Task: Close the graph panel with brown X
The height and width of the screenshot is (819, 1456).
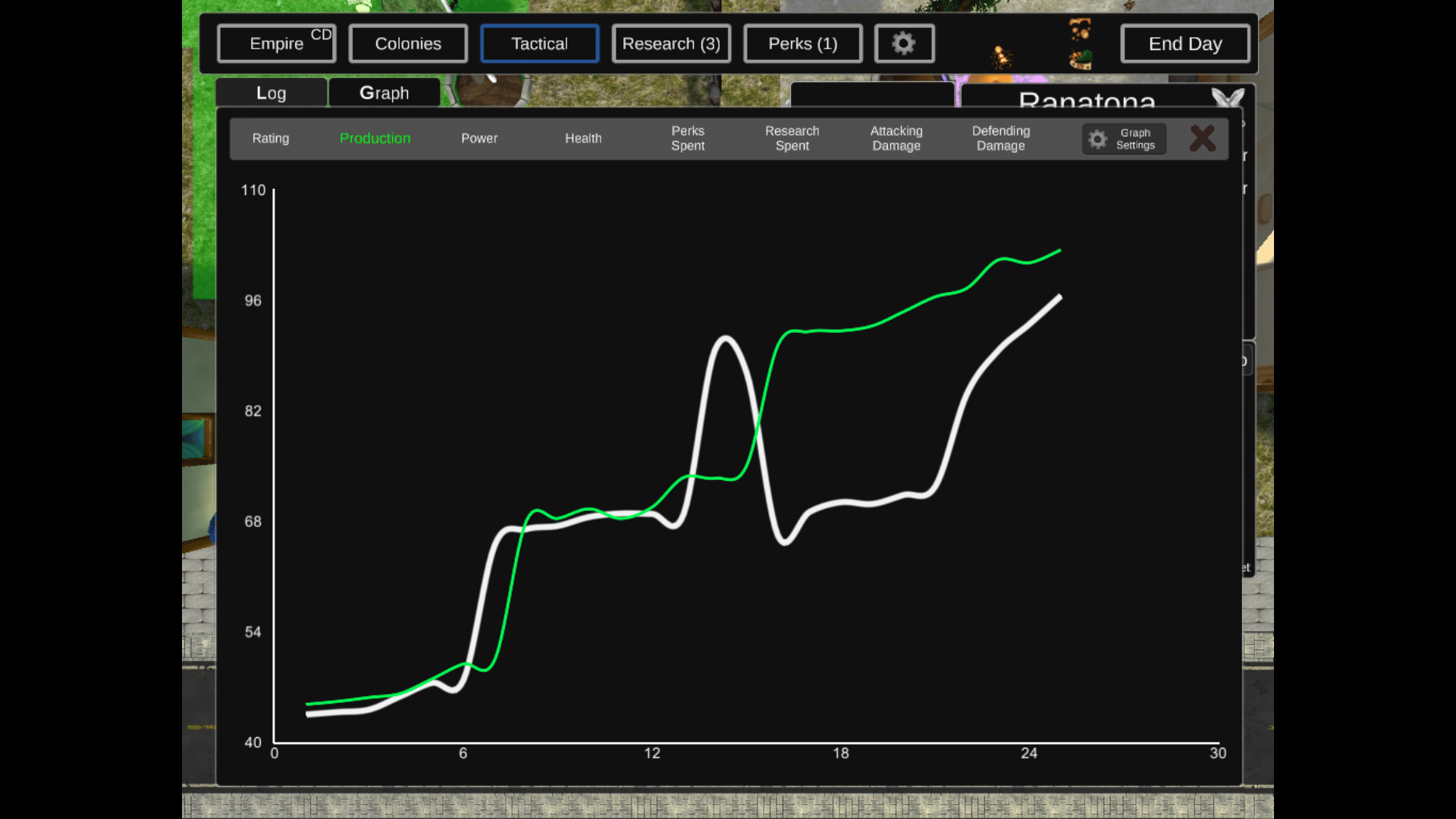Action: [x=1202, y=138]
